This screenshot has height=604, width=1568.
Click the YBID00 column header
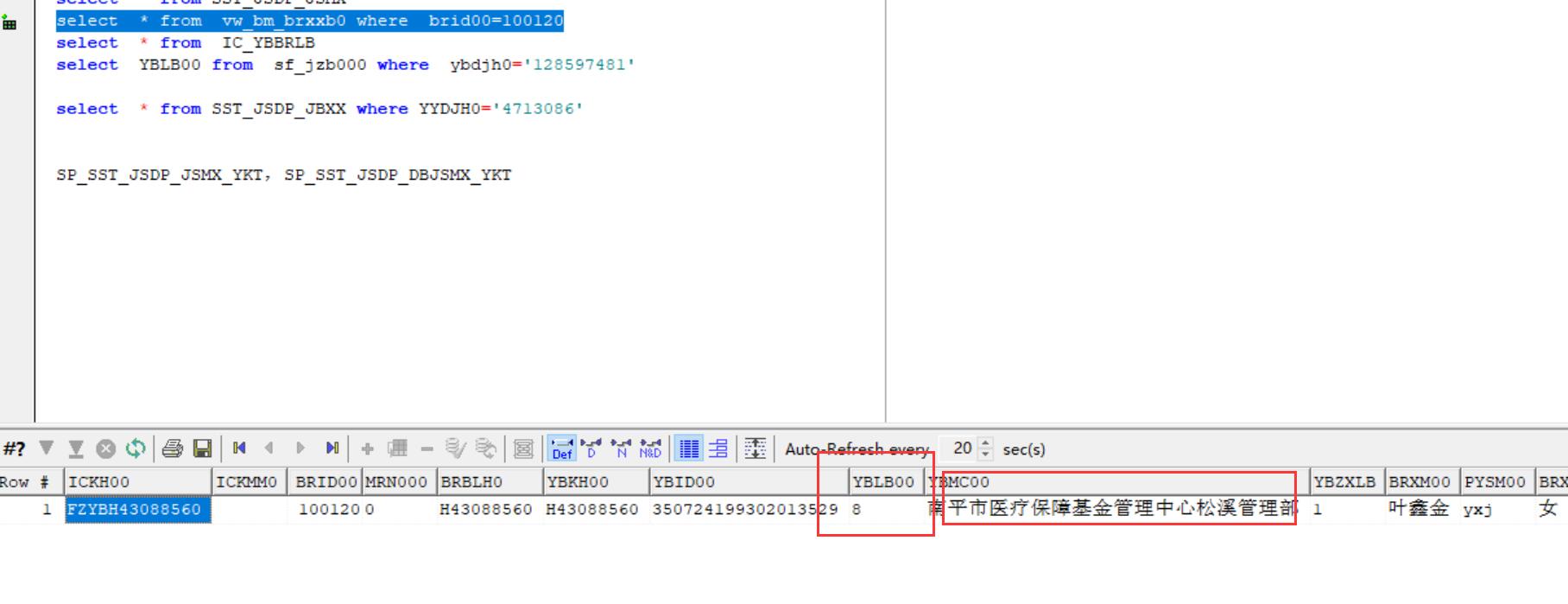749,482
